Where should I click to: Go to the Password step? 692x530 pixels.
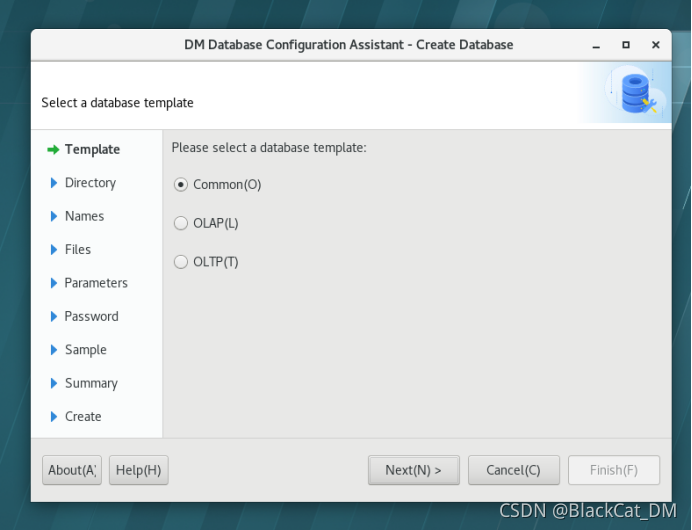91,316
